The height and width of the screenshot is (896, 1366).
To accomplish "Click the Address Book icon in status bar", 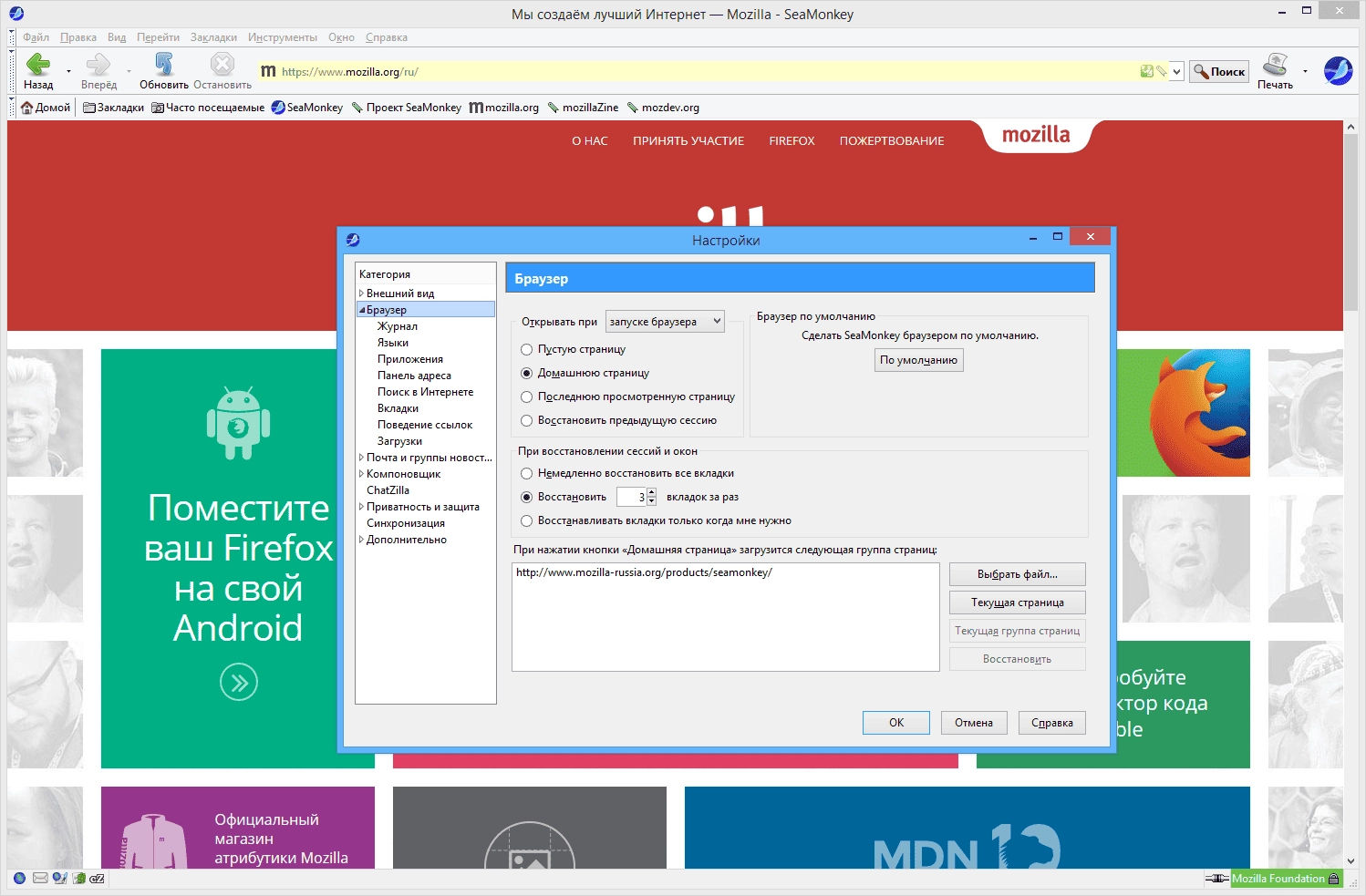I will tap(79, 879).
